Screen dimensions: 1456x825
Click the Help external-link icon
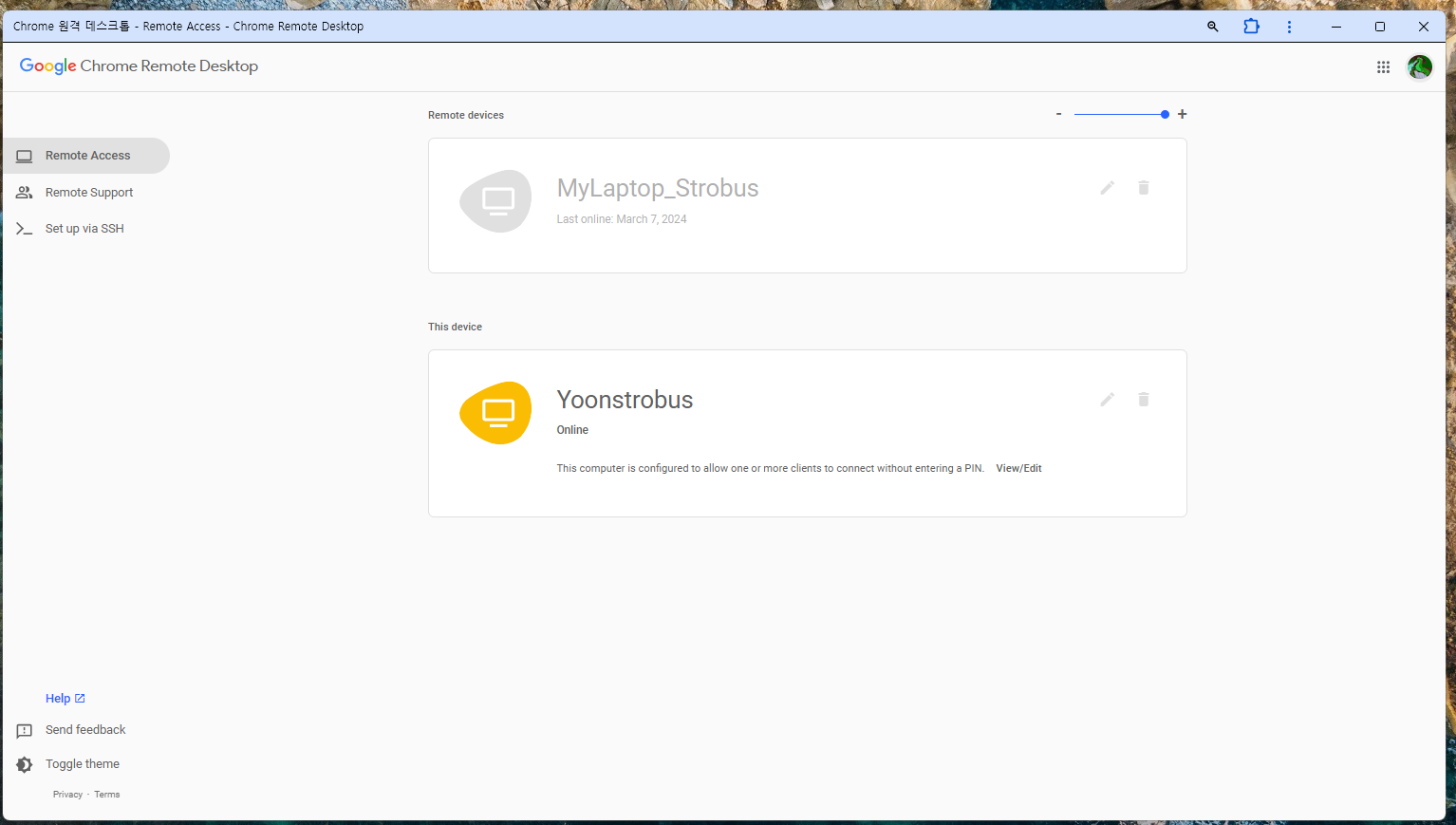pos(80,699)
